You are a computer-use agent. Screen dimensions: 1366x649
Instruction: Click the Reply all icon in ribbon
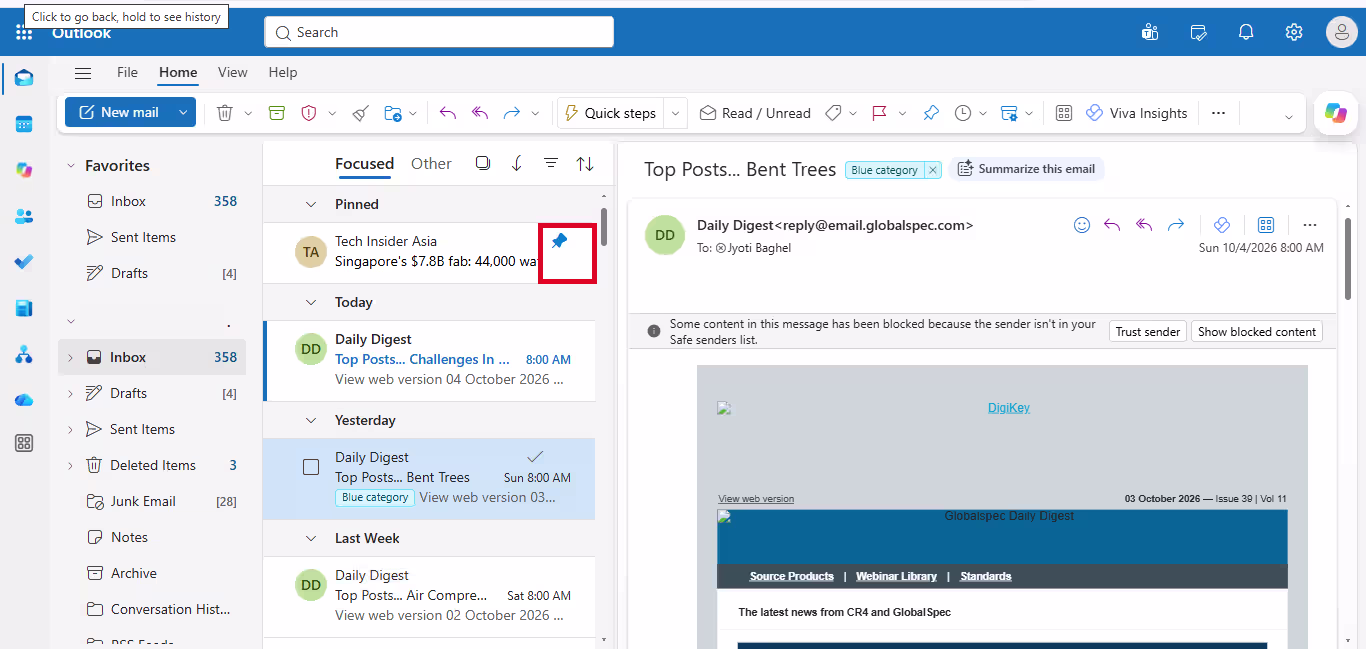(480, 113)
